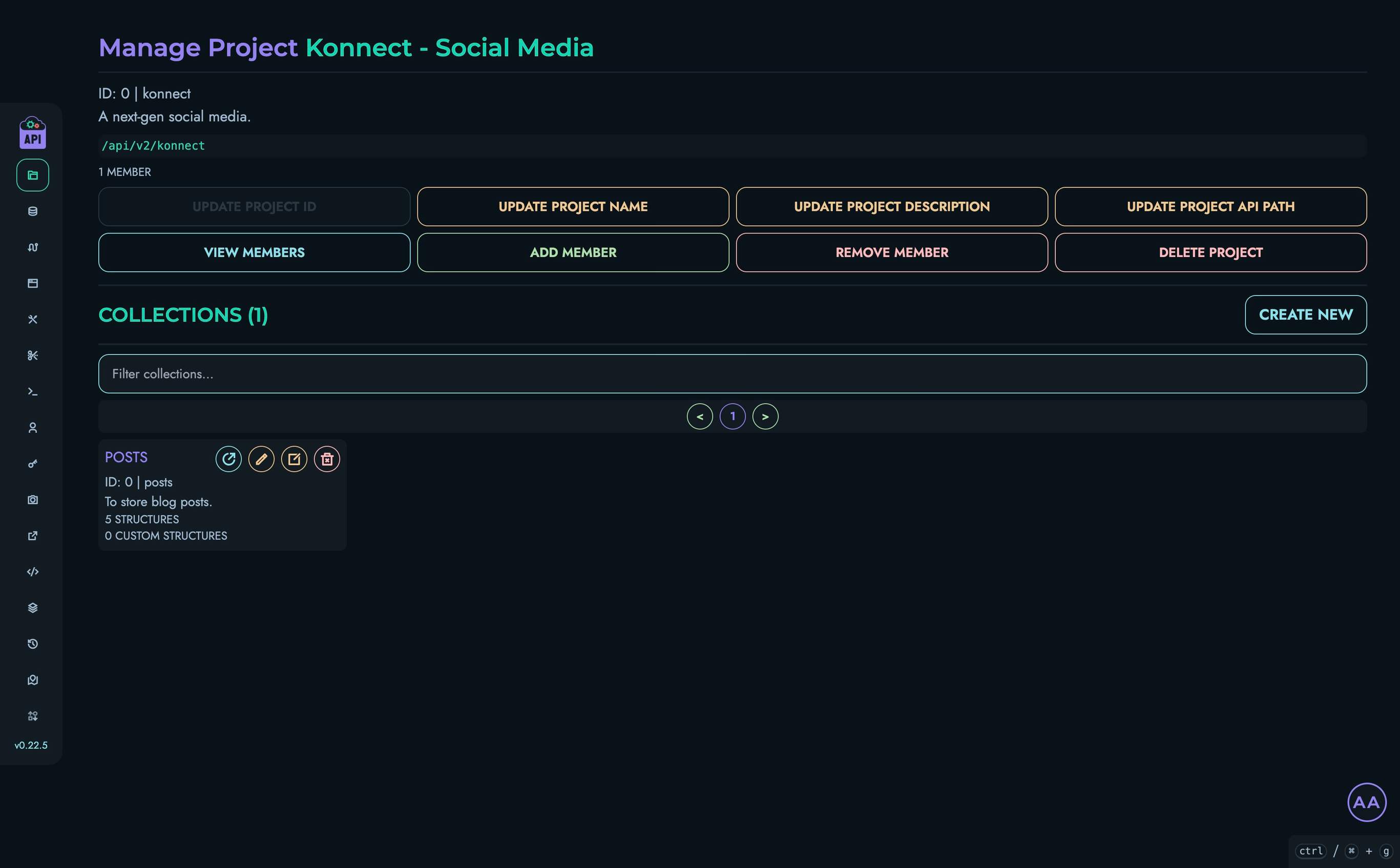Click 'A next-gen social media.' description

pos(175,117)
